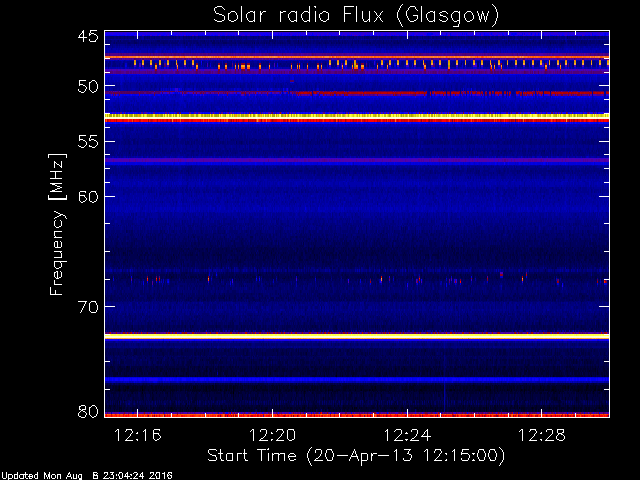Click the 'Updated Mon Aug 8 23:04:24 2016' timestamp
Image resolution: width=640 pixels, height=480 pixels.
(87, 476)
